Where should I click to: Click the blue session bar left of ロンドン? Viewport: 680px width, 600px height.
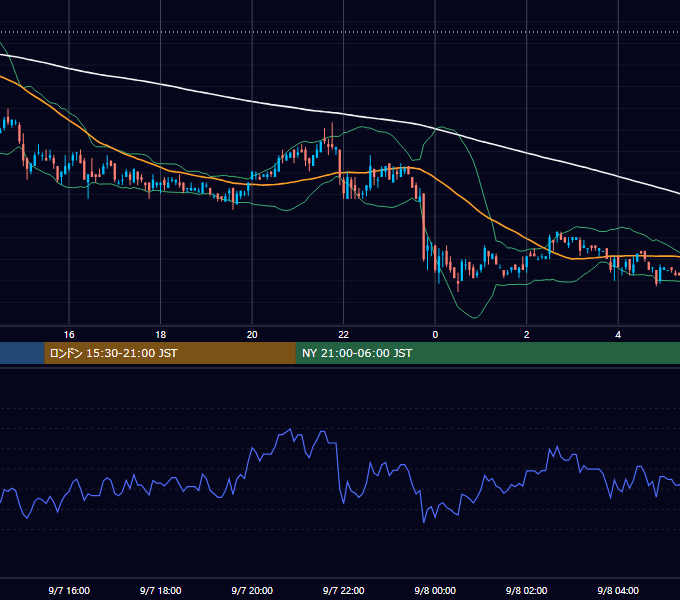(22, 353)
